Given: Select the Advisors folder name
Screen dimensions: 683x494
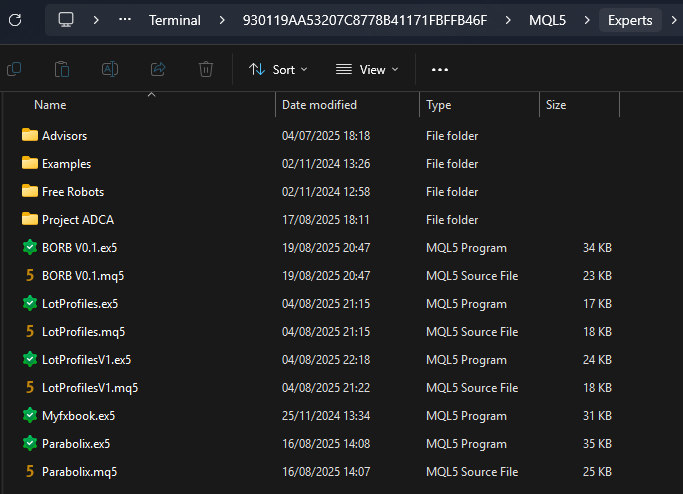Looking at the screenshot, I should (x=64, y=135).
